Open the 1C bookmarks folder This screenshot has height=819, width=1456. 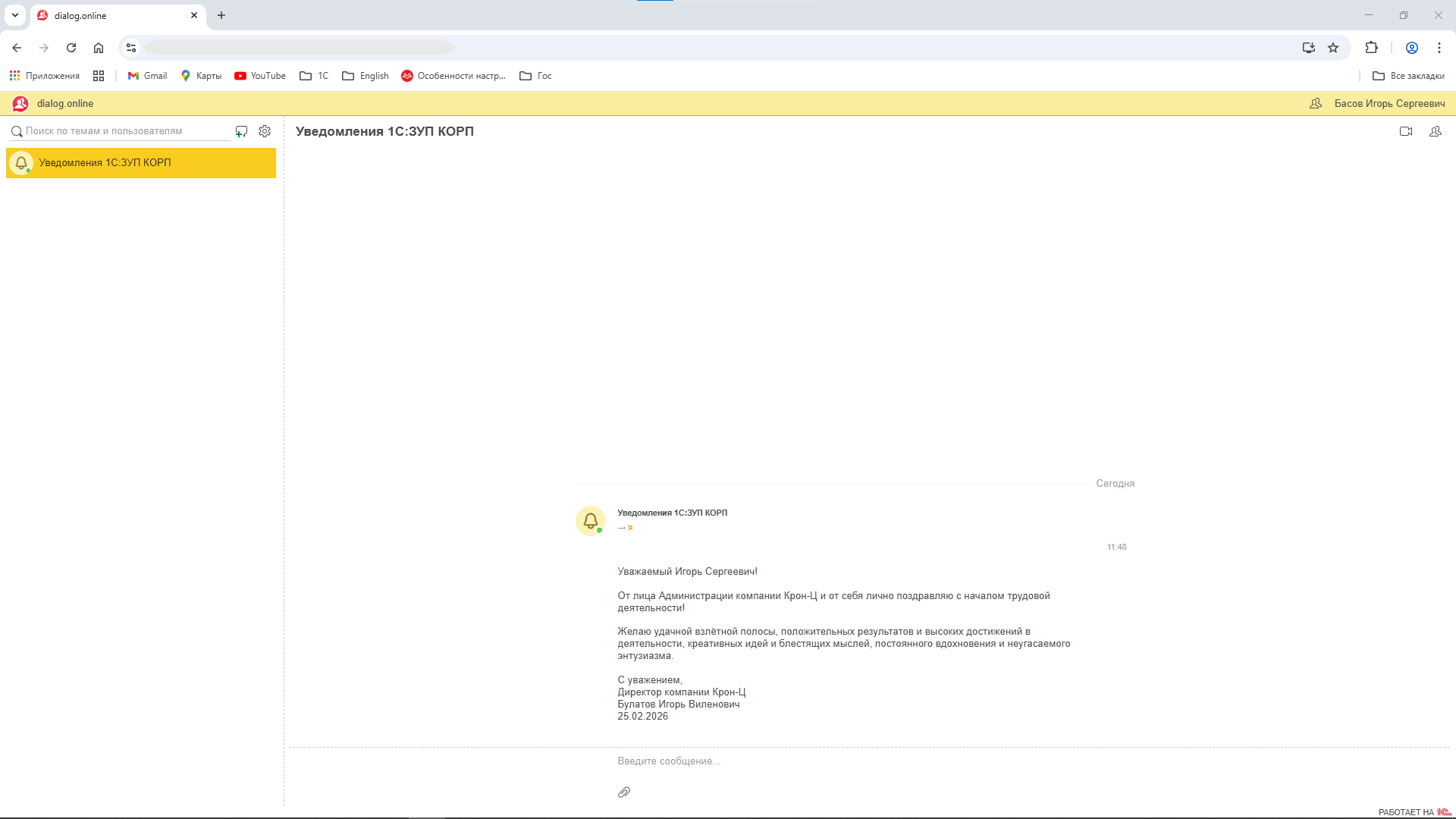314,76
